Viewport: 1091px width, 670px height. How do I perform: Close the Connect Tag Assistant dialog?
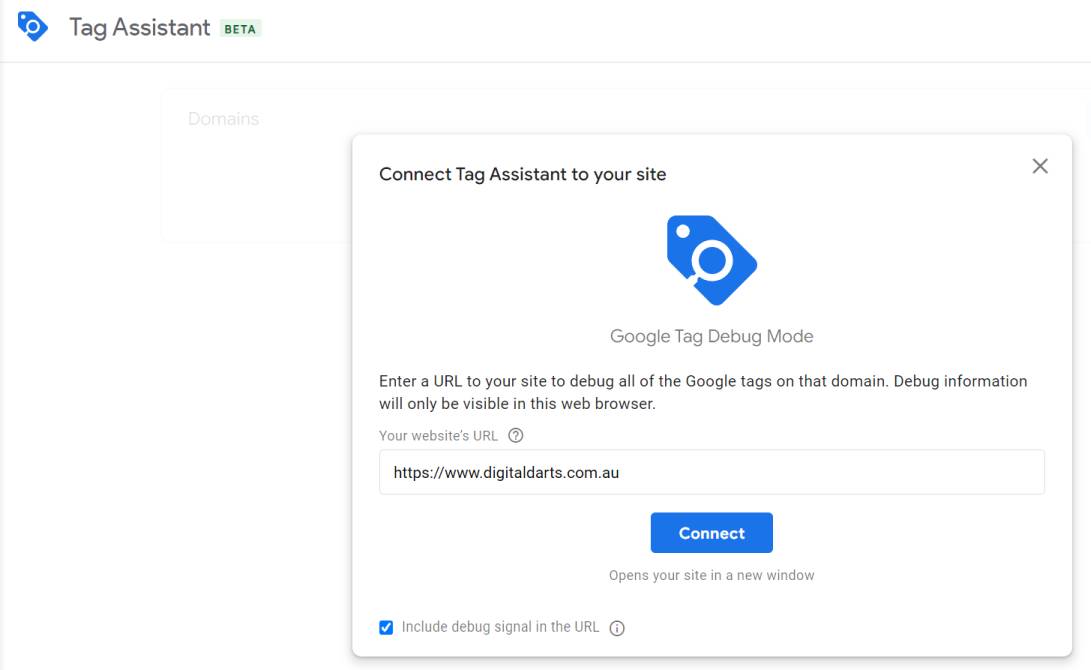1040,166
